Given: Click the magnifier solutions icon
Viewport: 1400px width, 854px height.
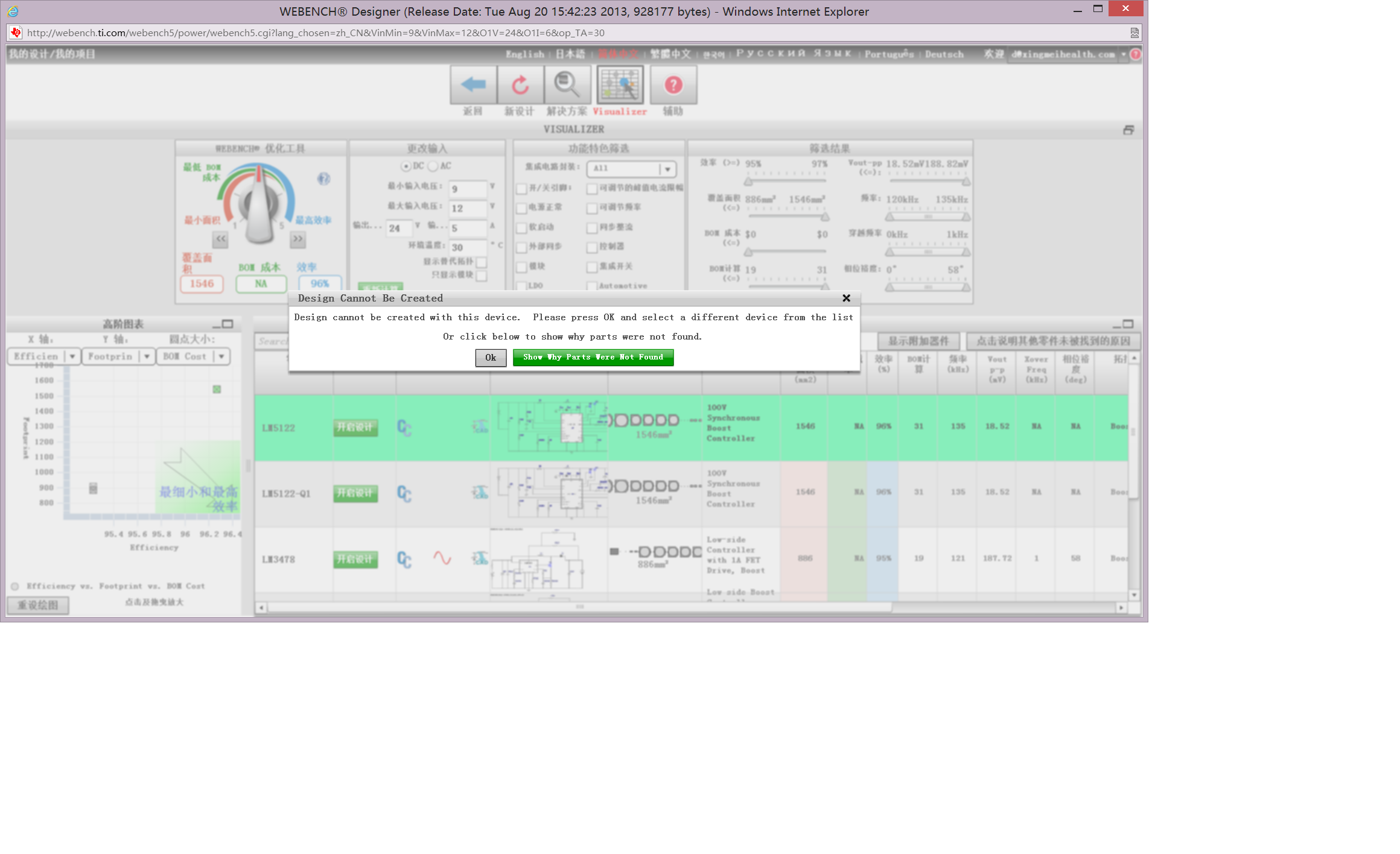Looking at the screenshot, I should tap(567, 85).
